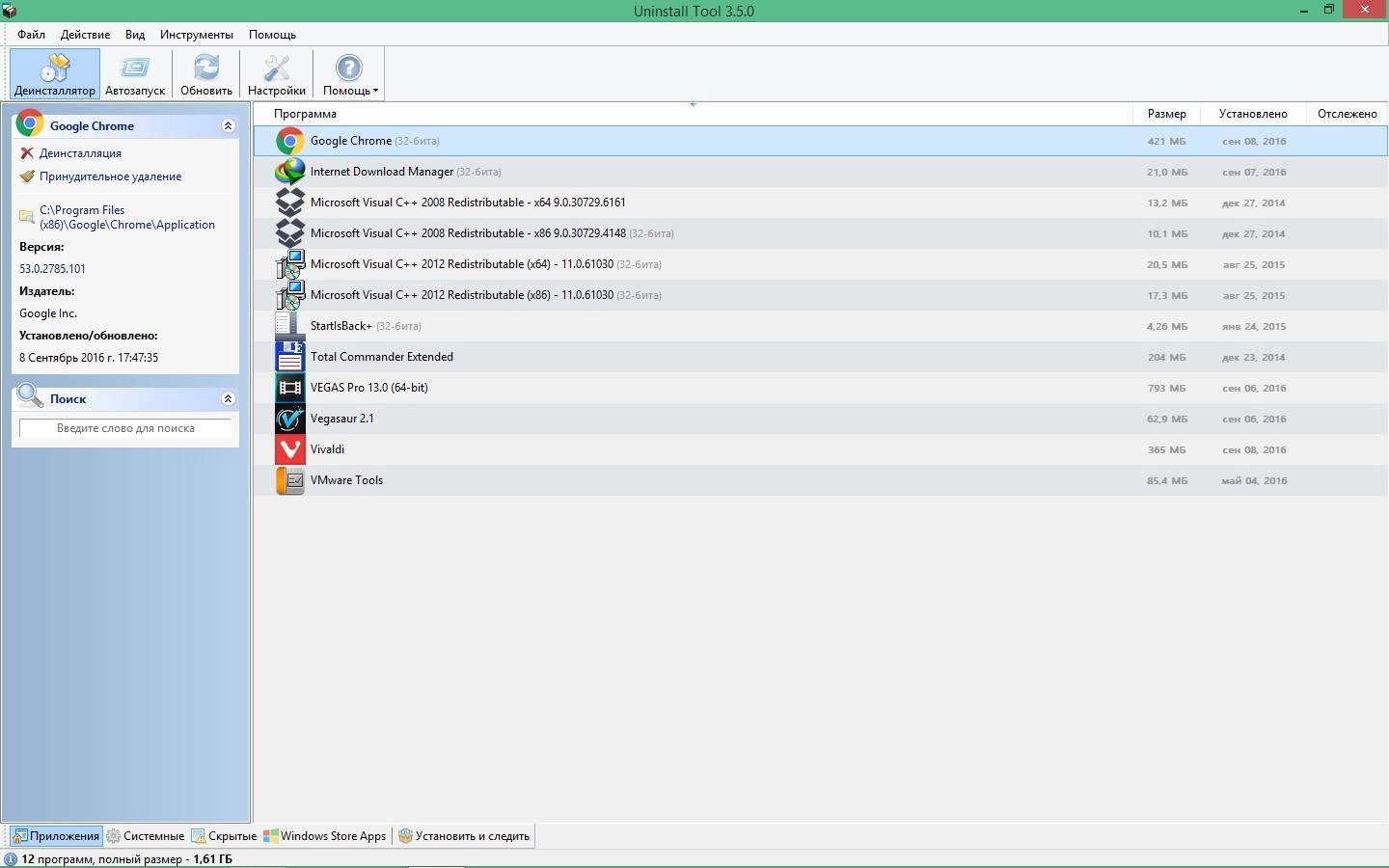The height and width of the screenshot is (868, 1389).
Task: Click the Vivaldi browser icon
Action: [289, 449]
